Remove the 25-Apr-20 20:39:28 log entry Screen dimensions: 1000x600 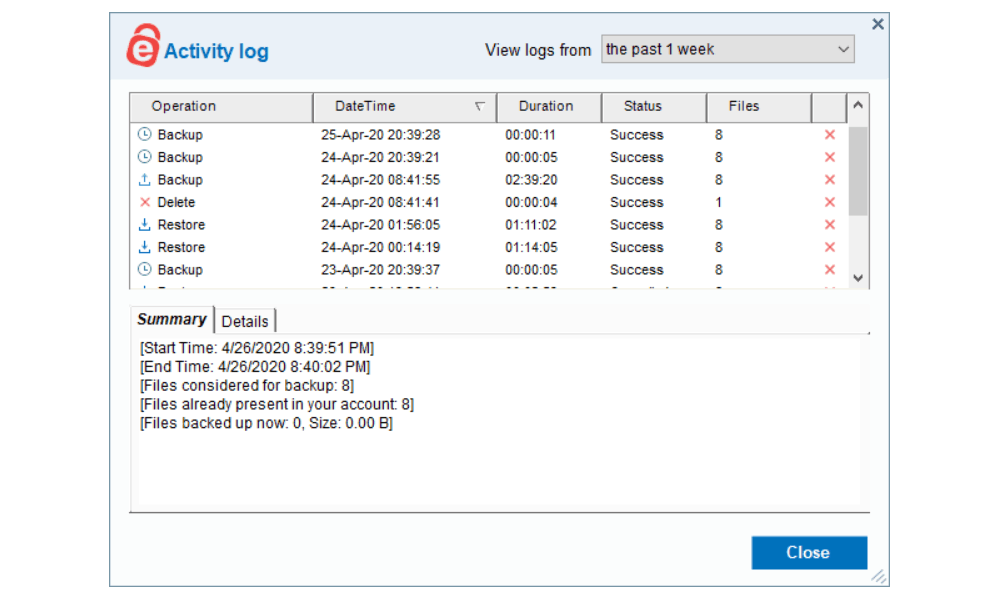pyautogui.click(x=830, y=135)
